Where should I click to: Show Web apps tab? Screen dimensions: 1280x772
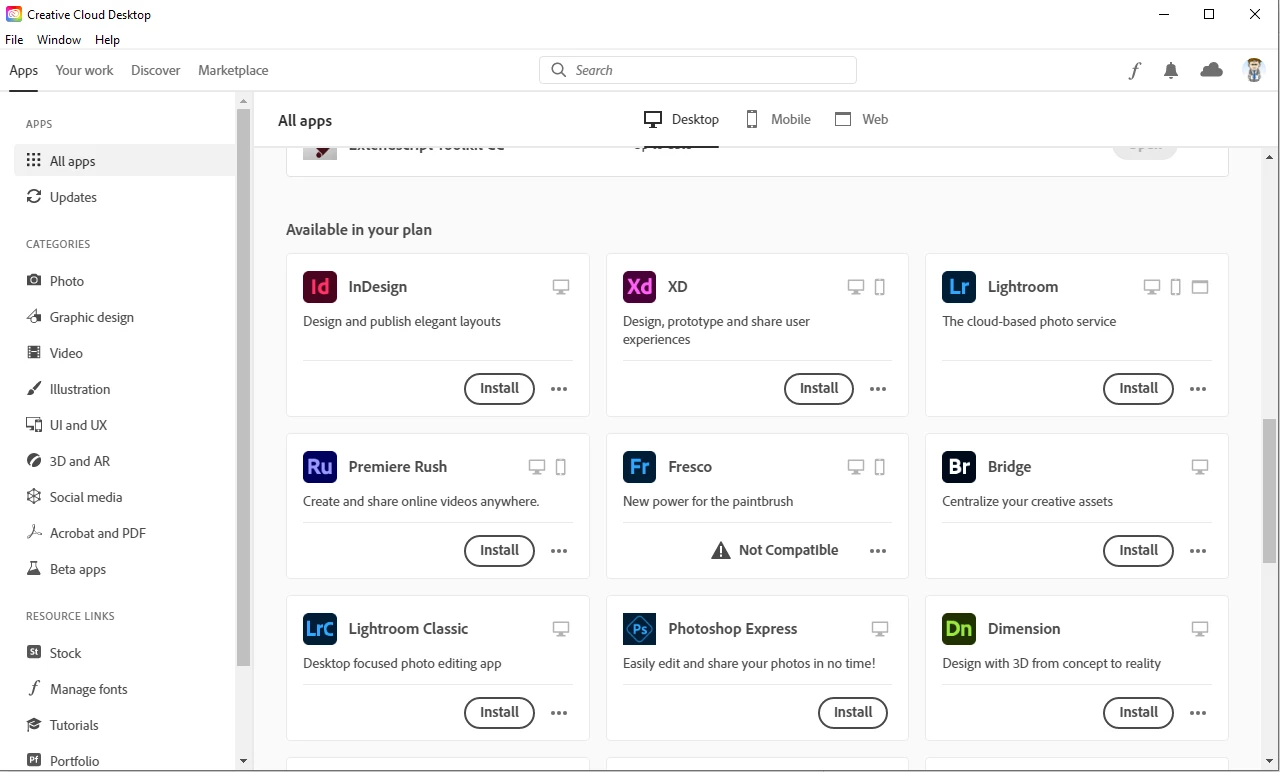pos(861,119)
